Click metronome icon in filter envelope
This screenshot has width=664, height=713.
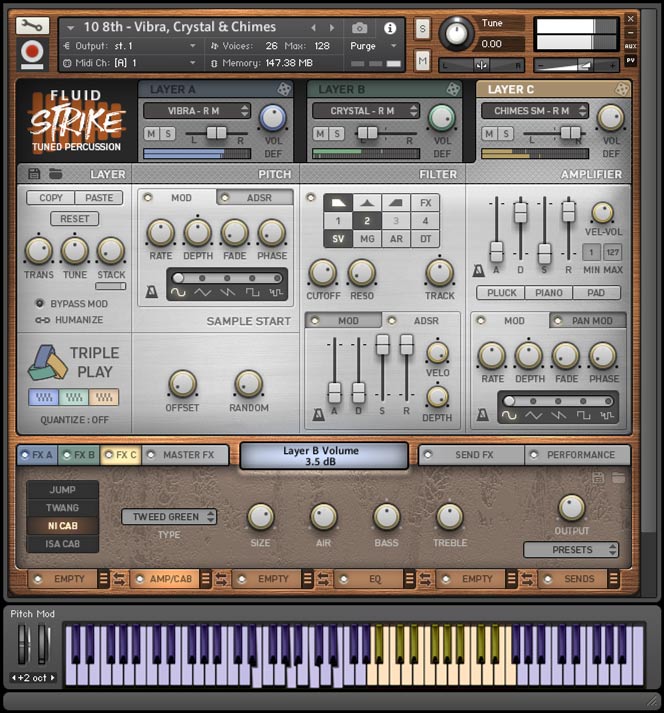[318, 414]
